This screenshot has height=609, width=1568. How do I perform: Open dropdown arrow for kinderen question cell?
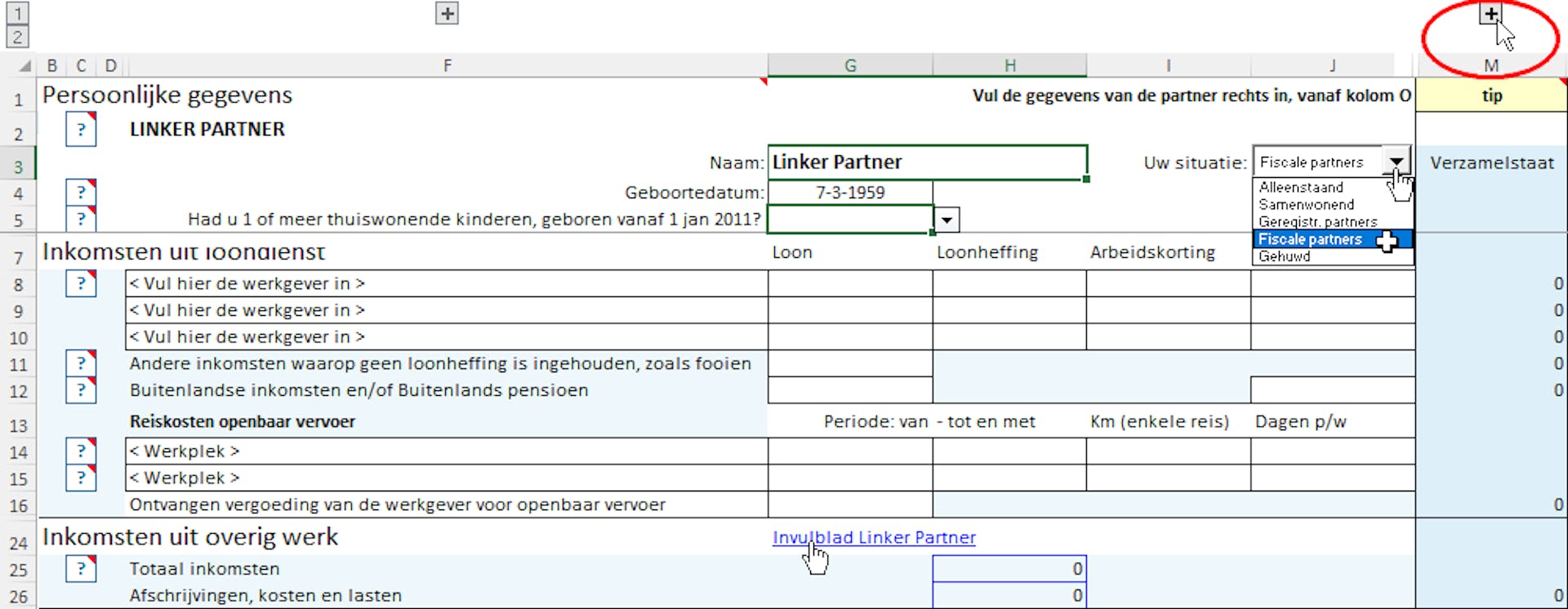[947, 220]
